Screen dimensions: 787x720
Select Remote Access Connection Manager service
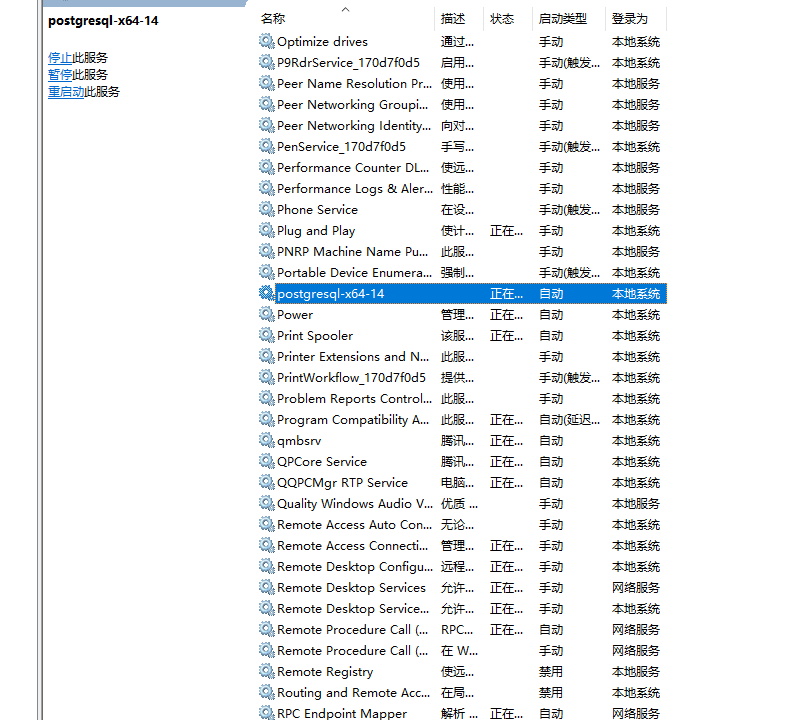pyautogui.click(x=352, y=546)
